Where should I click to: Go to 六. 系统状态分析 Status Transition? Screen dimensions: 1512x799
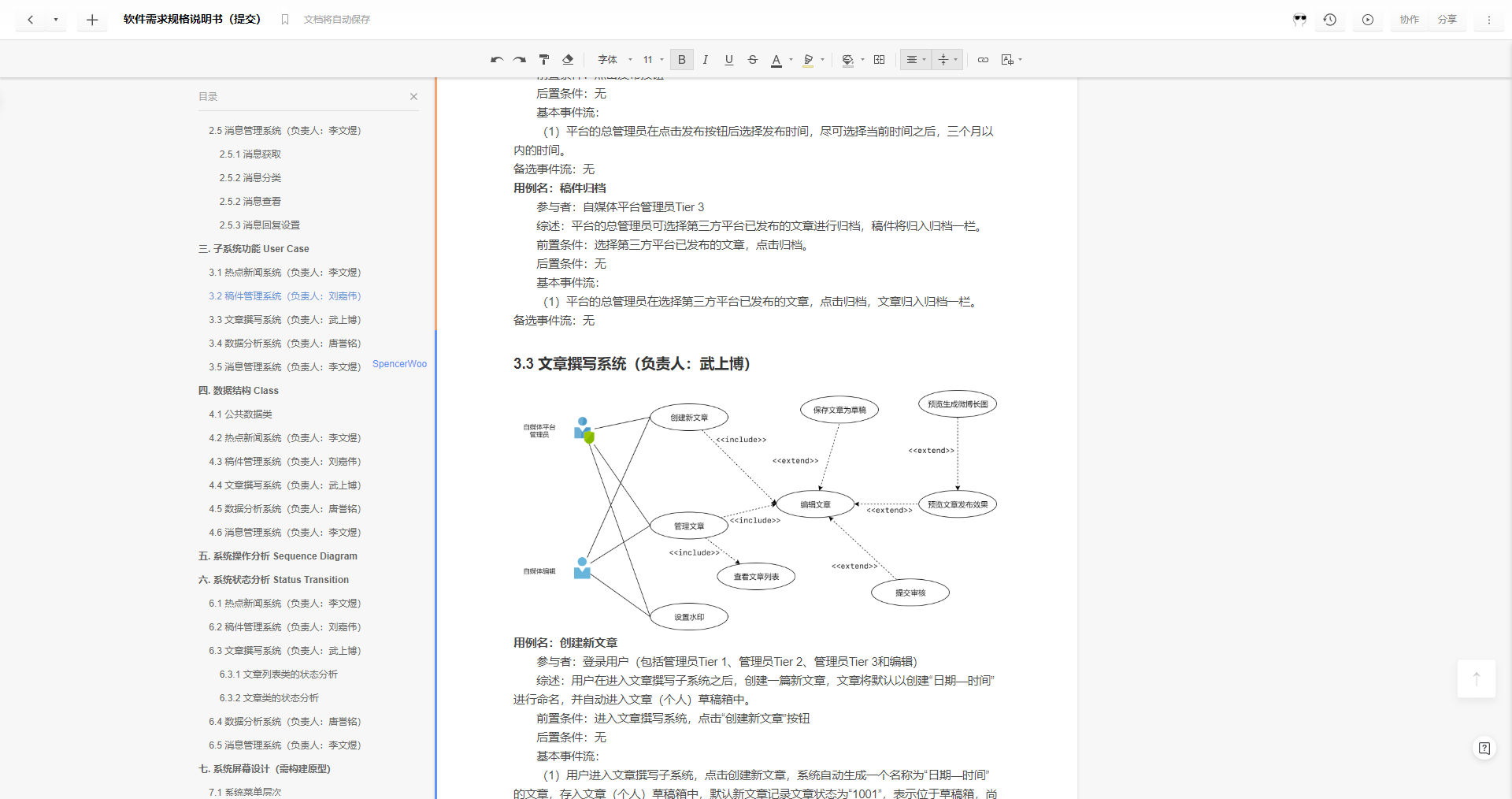(x=273, y=580)
